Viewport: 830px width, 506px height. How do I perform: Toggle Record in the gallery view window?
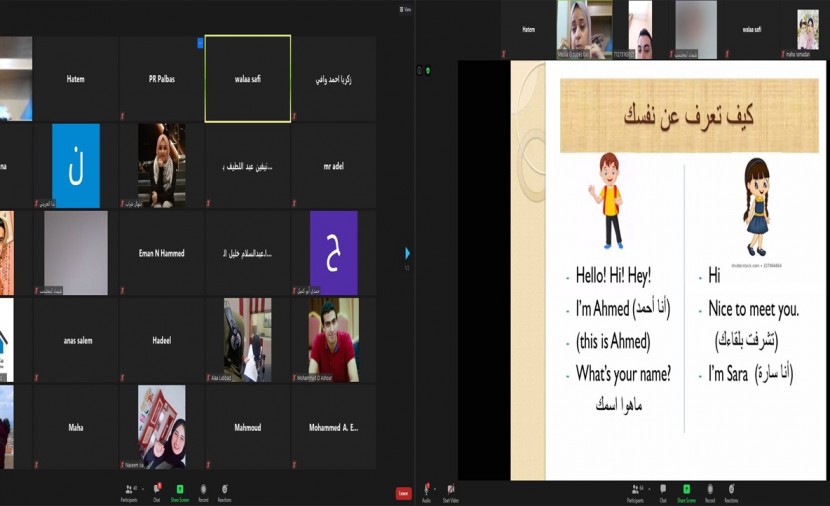pos(203,490)
